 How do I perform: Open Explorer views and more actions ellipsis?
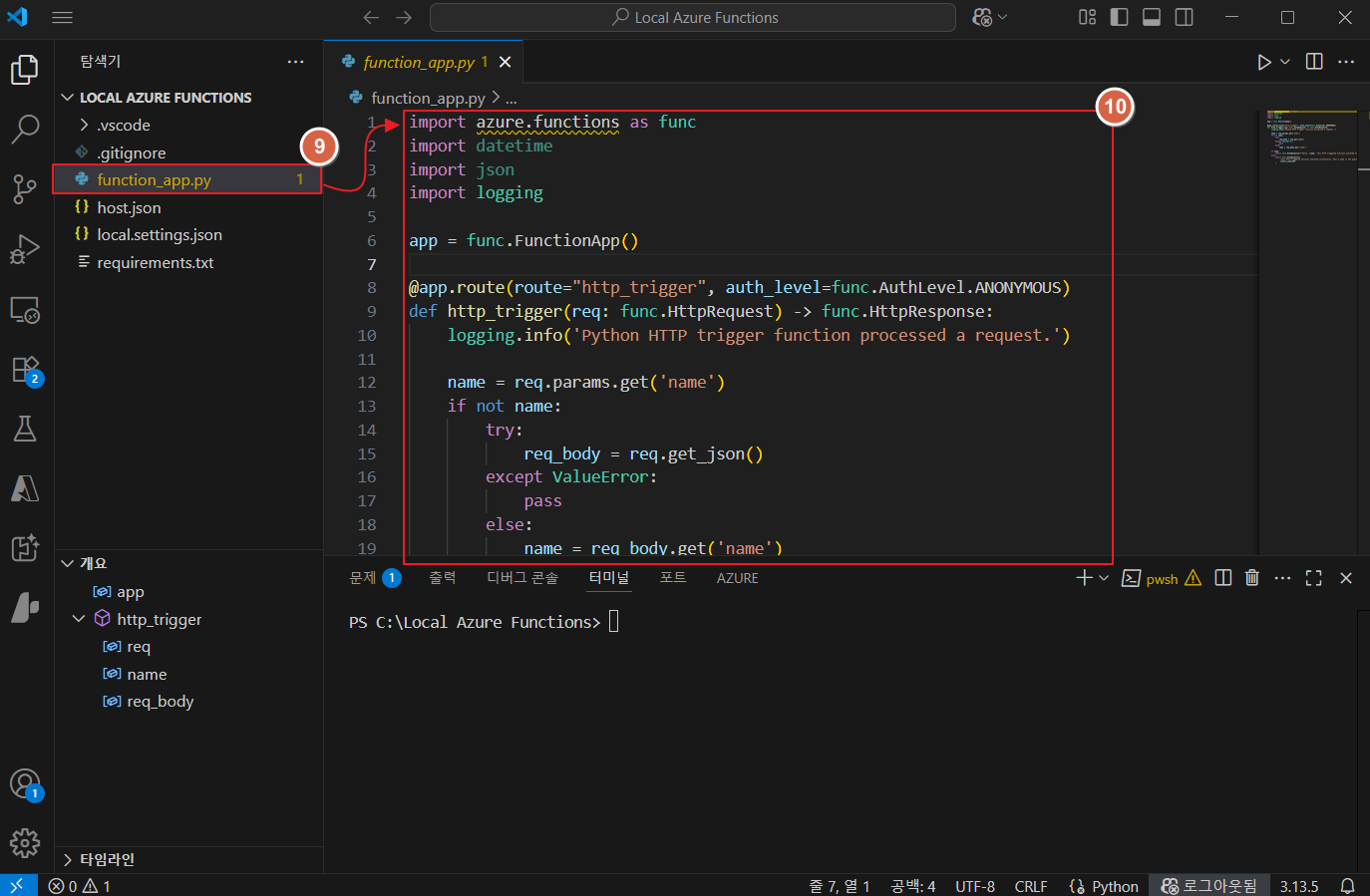pyautogui.click(x=295, y=62)
